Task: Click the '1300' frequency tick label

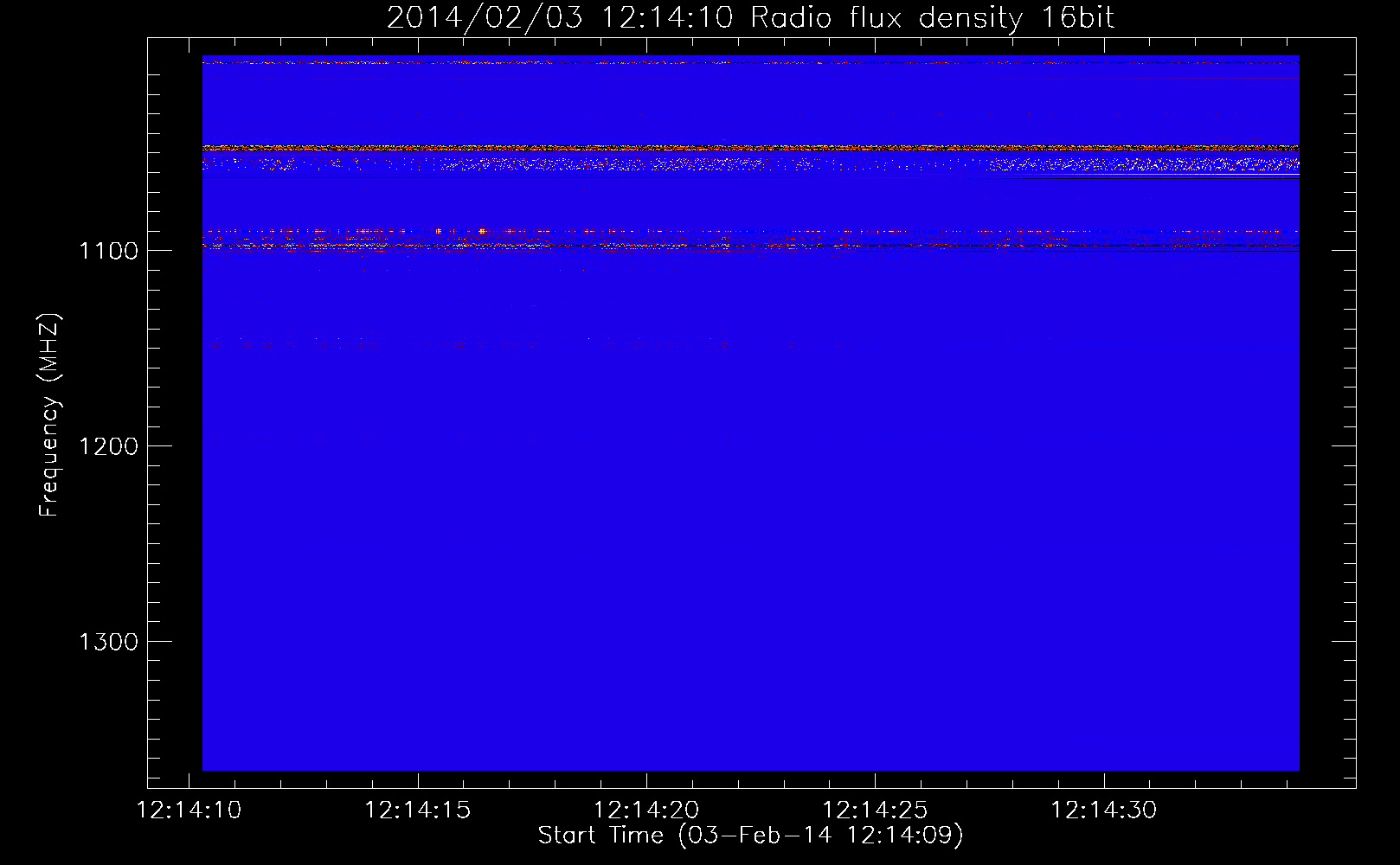Action: coord(108,643)
